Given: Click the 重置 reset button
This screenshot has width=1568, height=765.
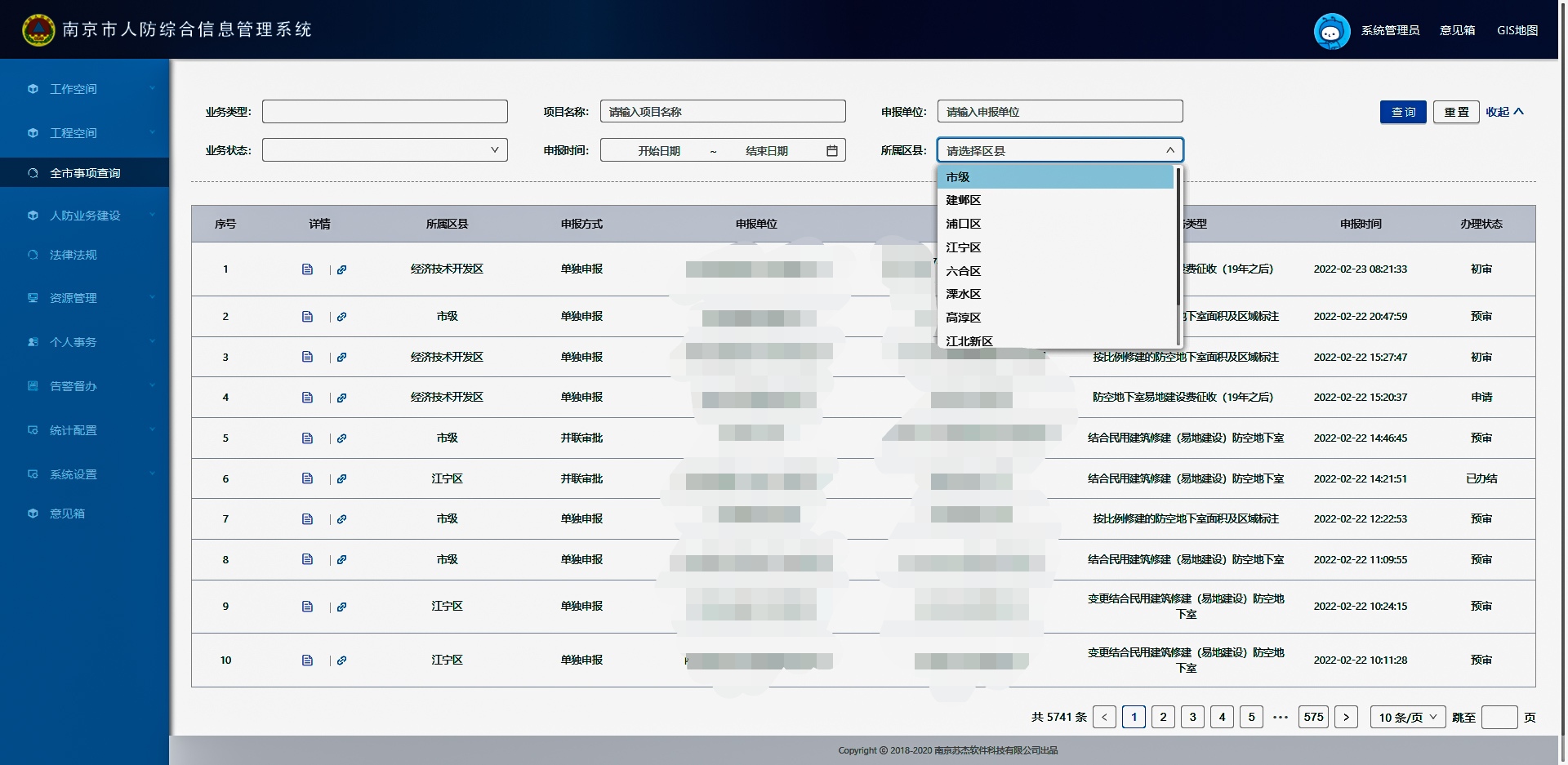Looking at the screenshot, I should pyautogui.click(x=1455, y=112).
